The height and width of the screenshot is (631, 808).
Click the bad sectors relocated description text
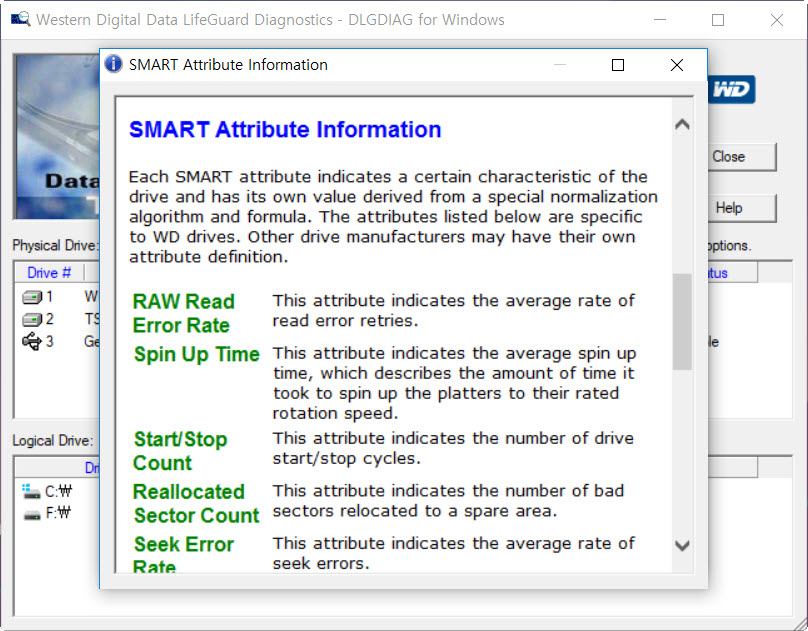(x=448, y=501)
